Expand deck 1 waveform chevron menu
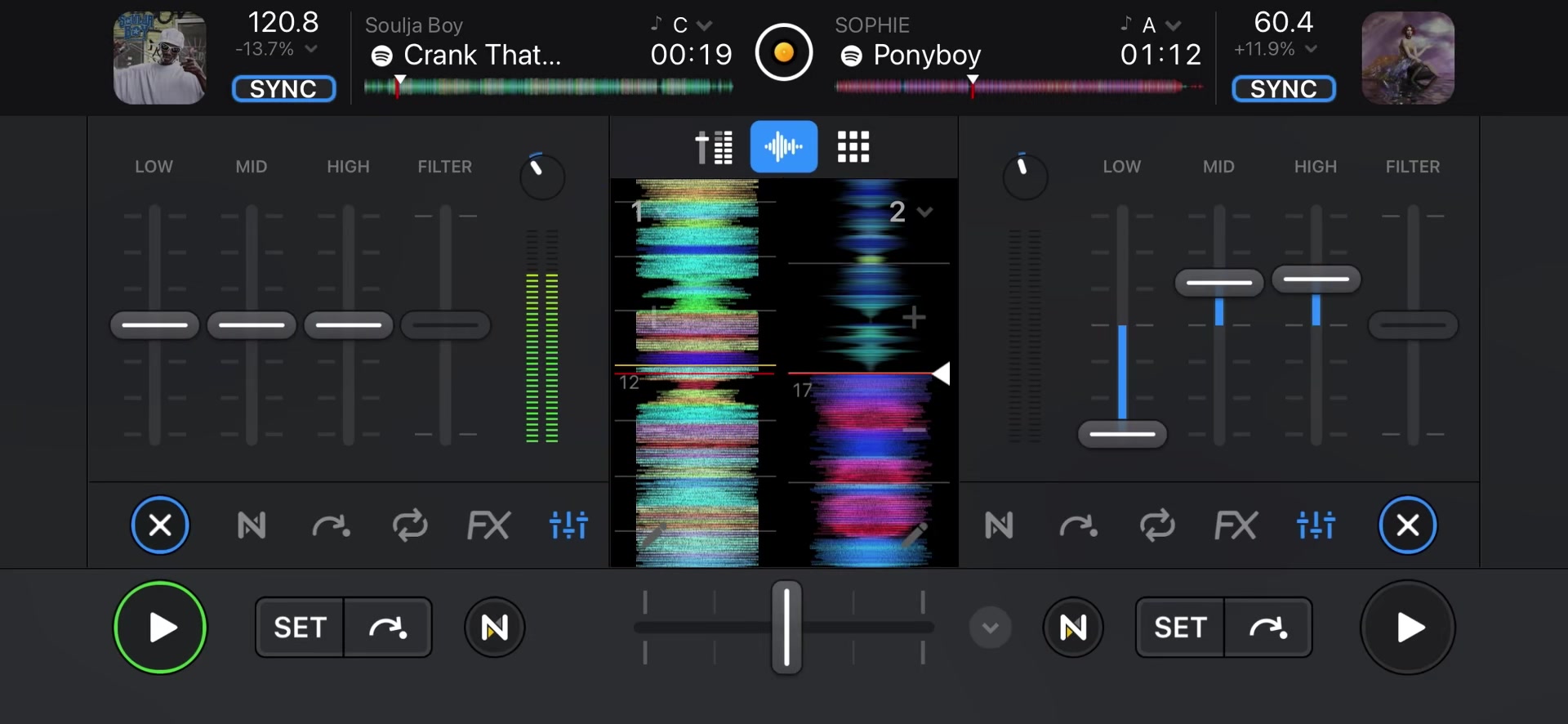 (664, 212)
